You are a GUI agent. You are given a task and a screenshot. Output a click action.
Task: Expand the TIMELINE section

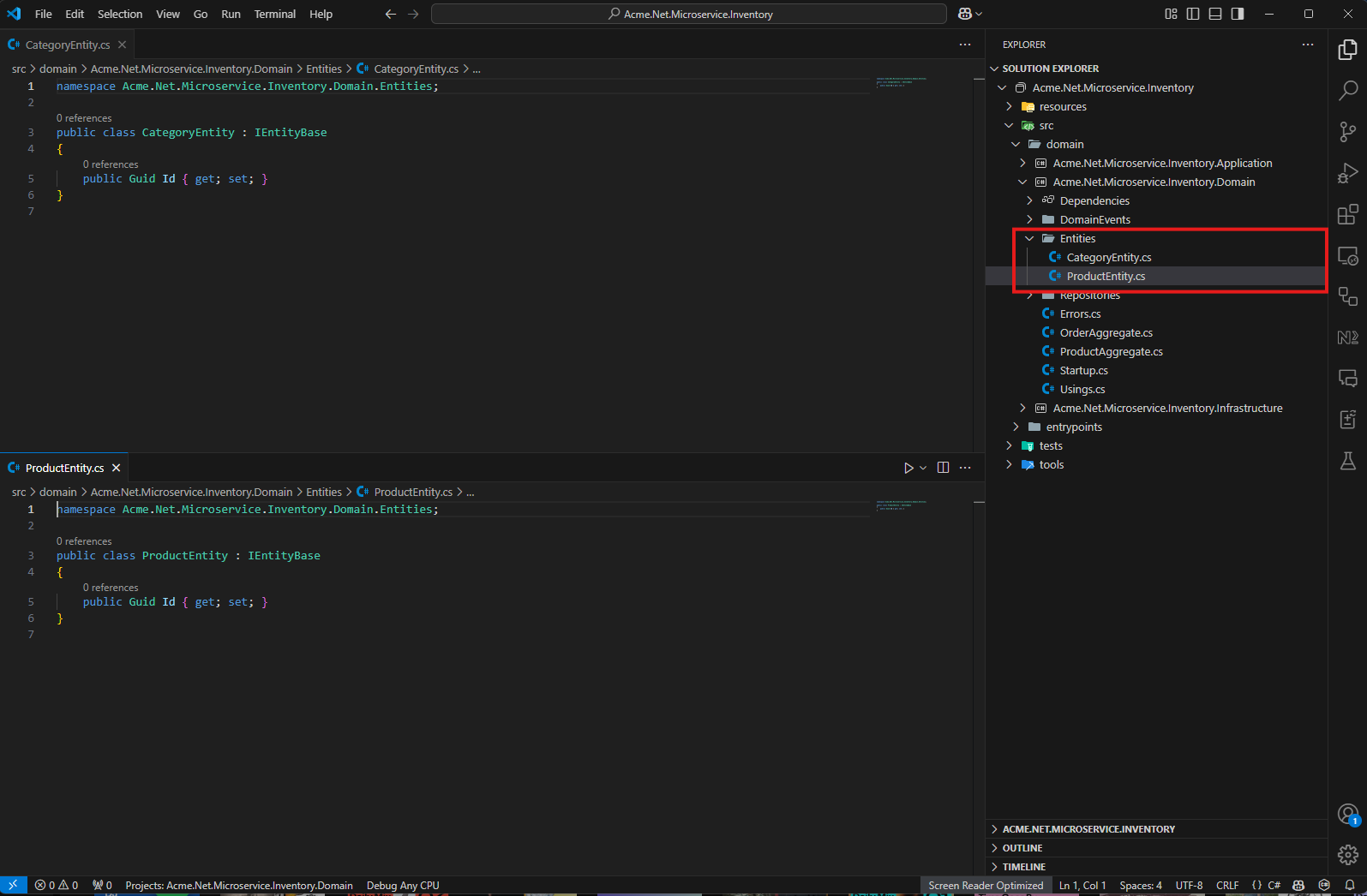click(1156, 867)
